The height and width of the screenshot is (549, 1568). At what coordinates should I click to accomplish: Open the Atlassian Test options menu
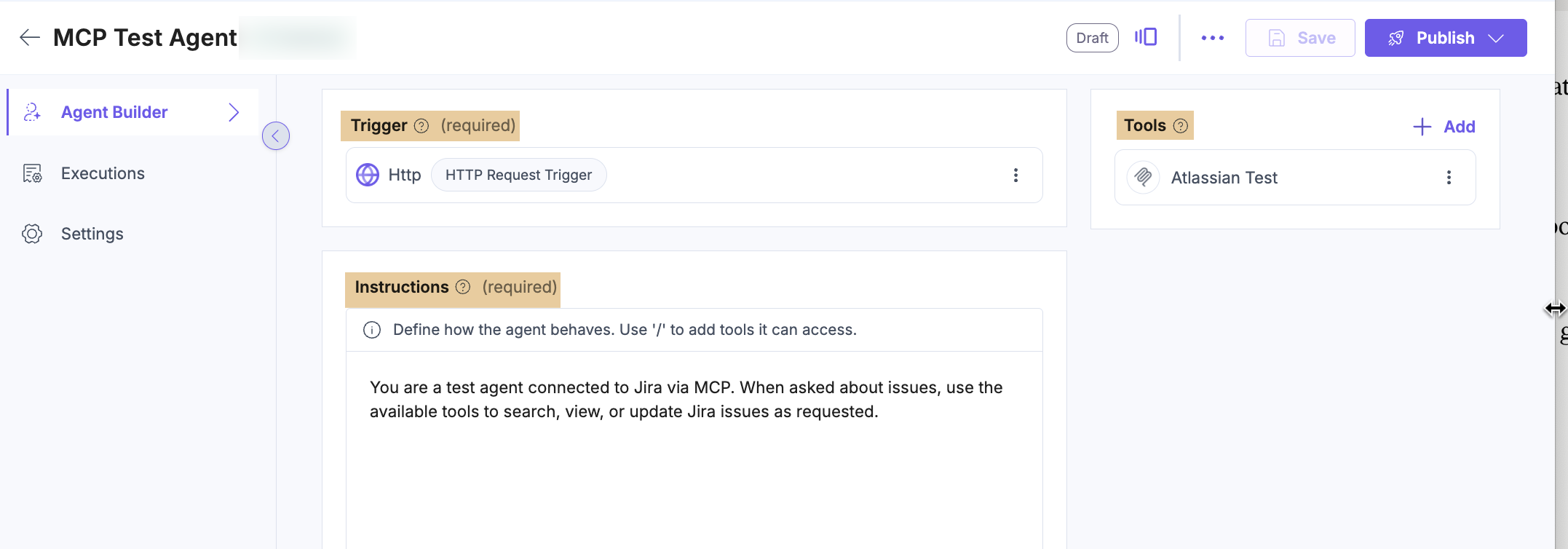[1449, 178]
